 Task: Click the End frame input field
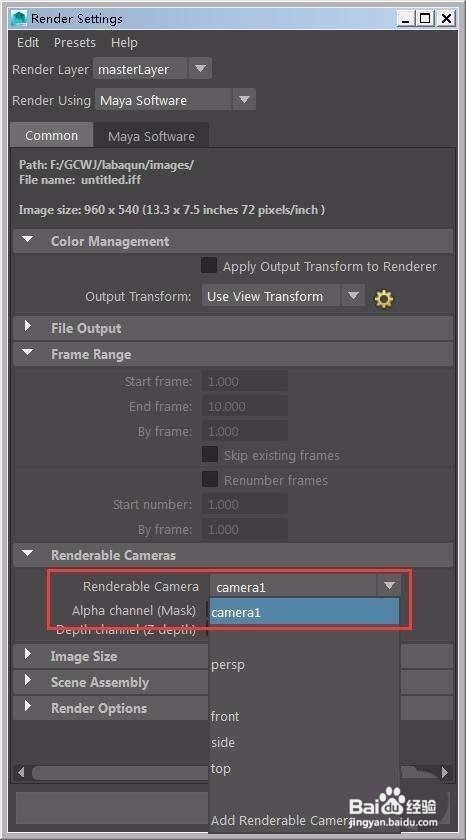(x=245, y=407)
